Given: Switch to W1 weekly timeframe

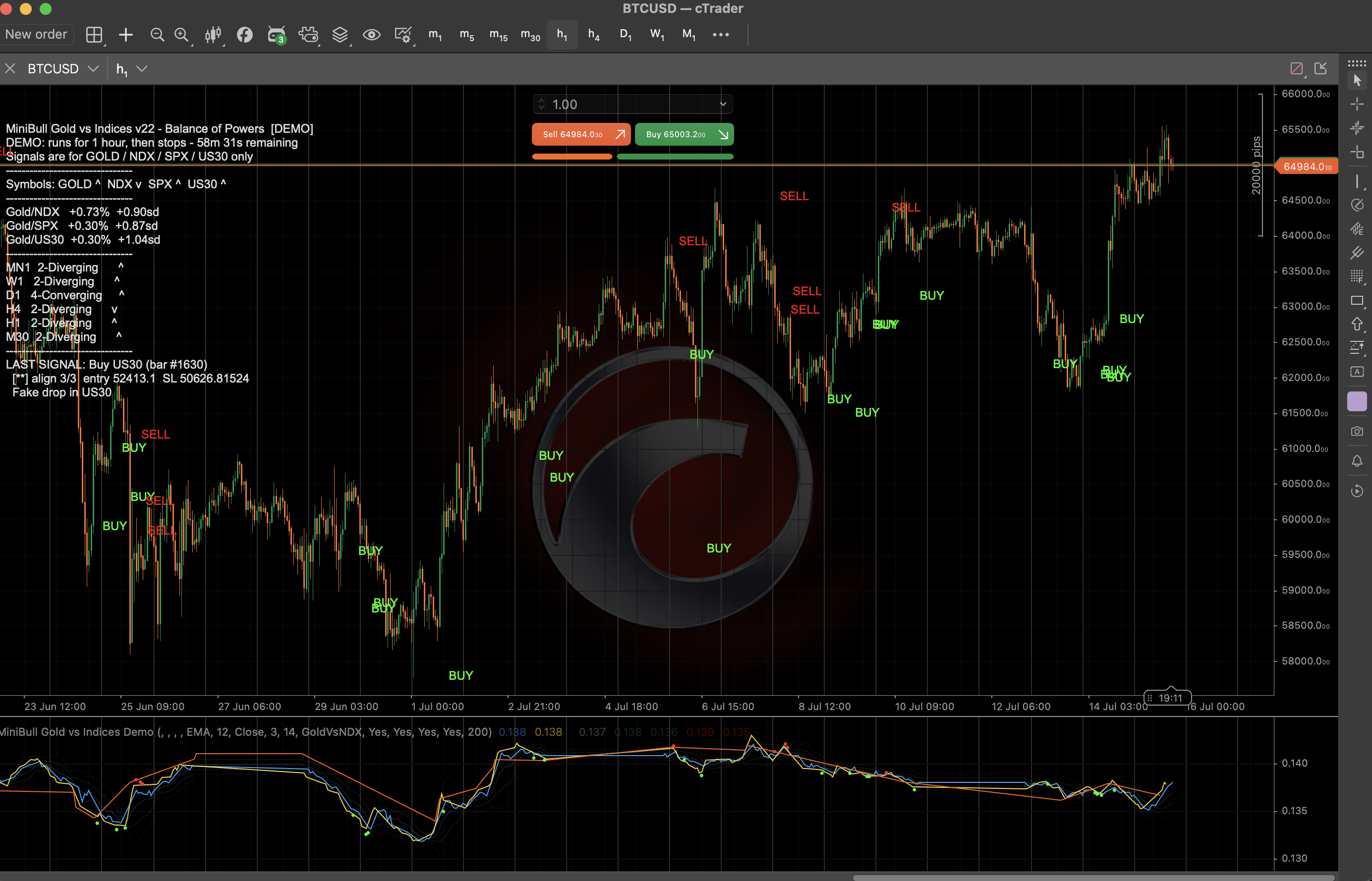Looking at the screenshot, I should pyautogui.click(x=657, y=35).
